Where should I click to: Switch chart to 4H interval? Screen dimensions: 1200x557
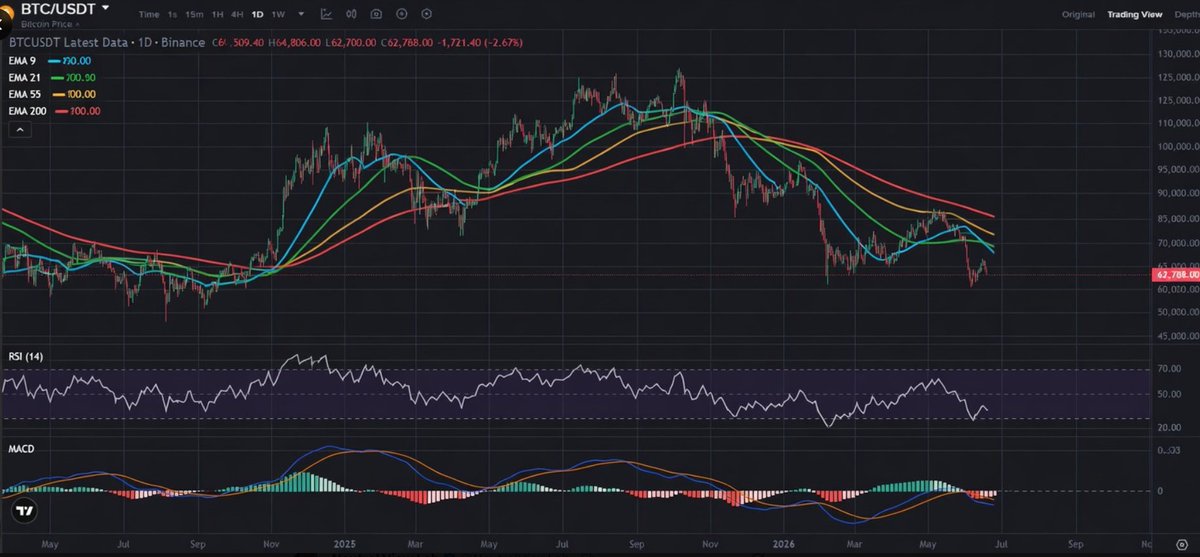(237, 15)
